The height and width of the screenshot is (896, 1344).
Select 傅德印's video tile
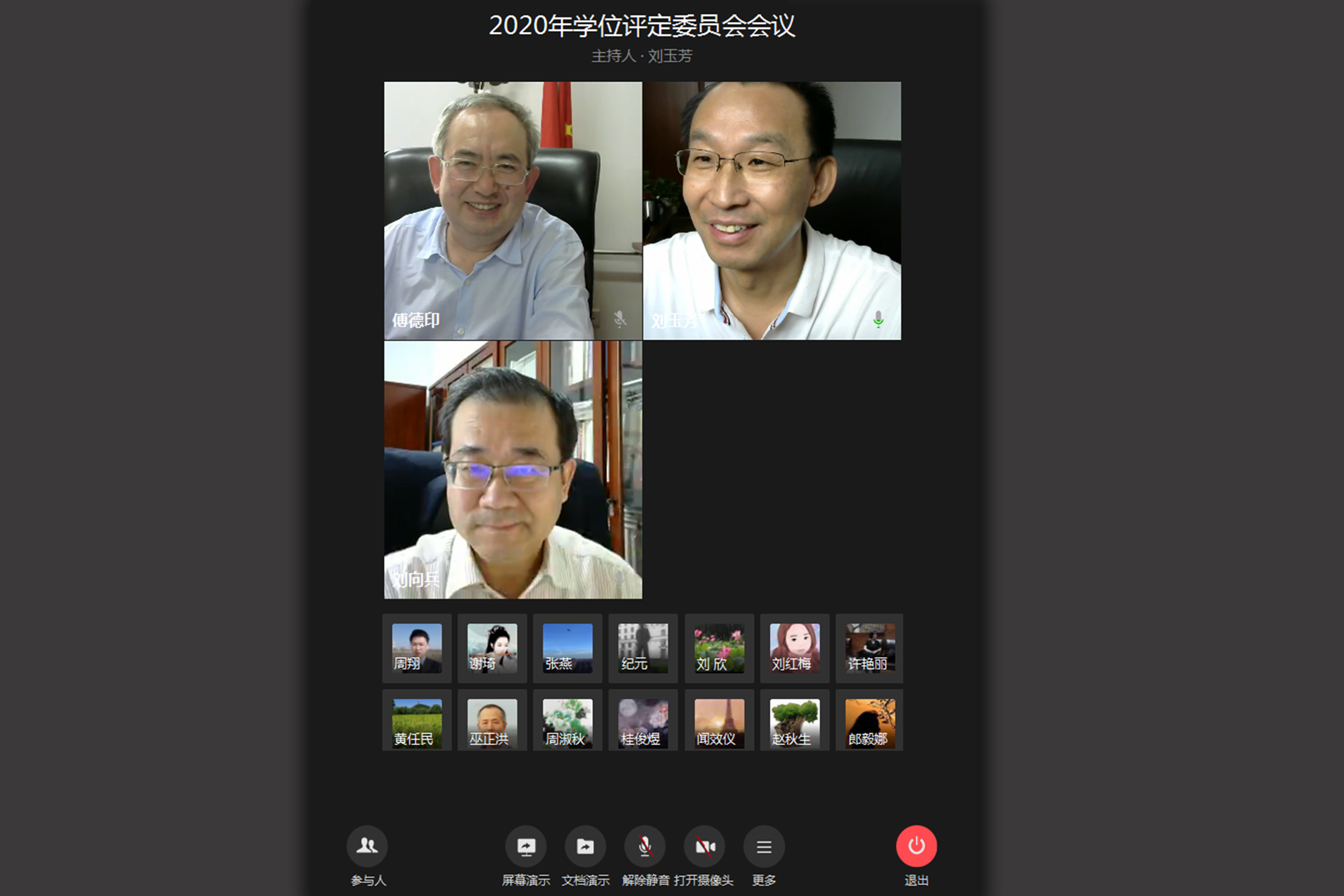click(513, 210)
